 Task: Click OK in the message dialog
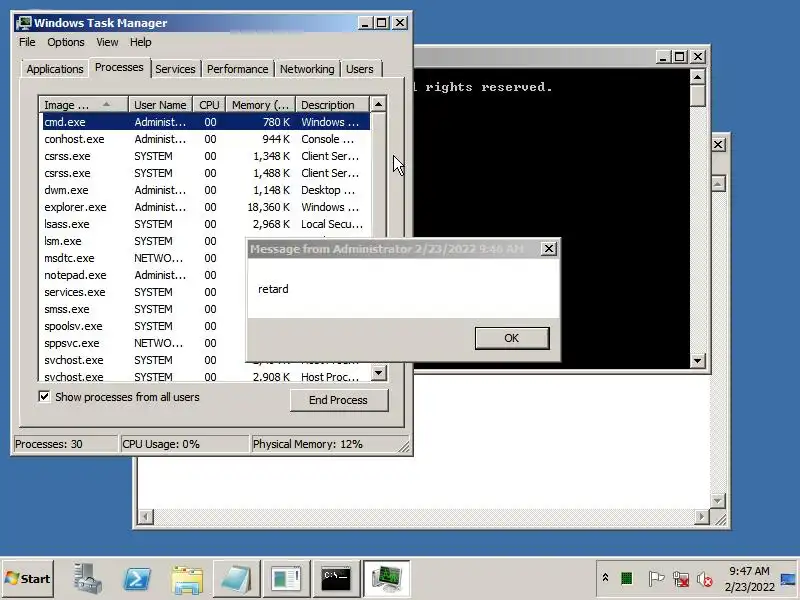tap(512, 338)
